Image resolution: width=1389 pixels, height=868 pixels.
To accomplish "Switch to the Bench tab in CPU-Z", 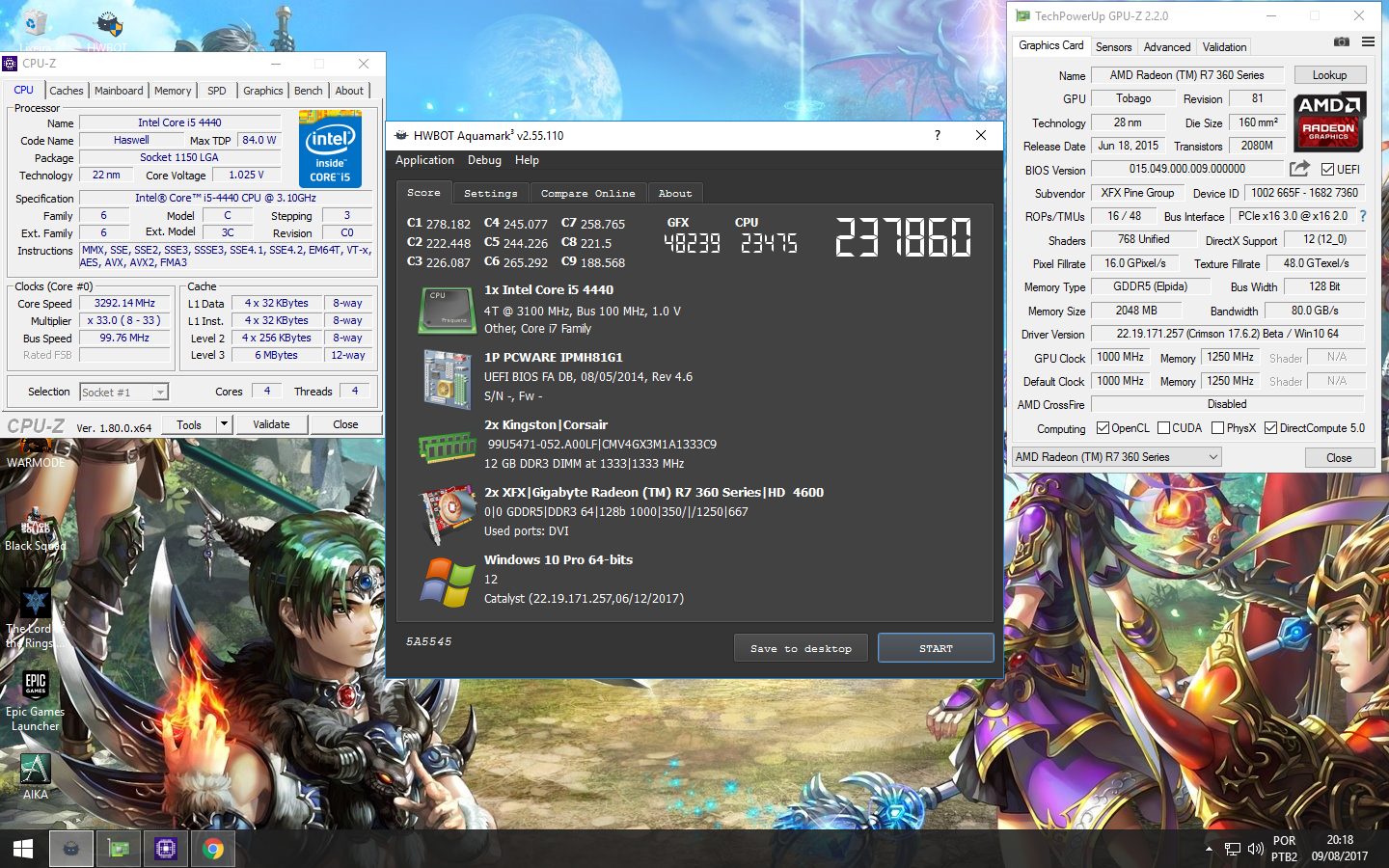I will (309, 91).
